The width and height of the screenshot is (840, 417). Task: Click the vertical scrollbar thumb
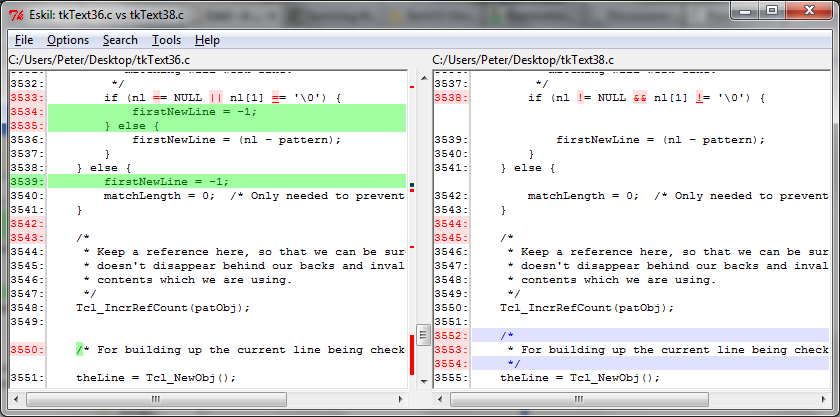(423, 334)
